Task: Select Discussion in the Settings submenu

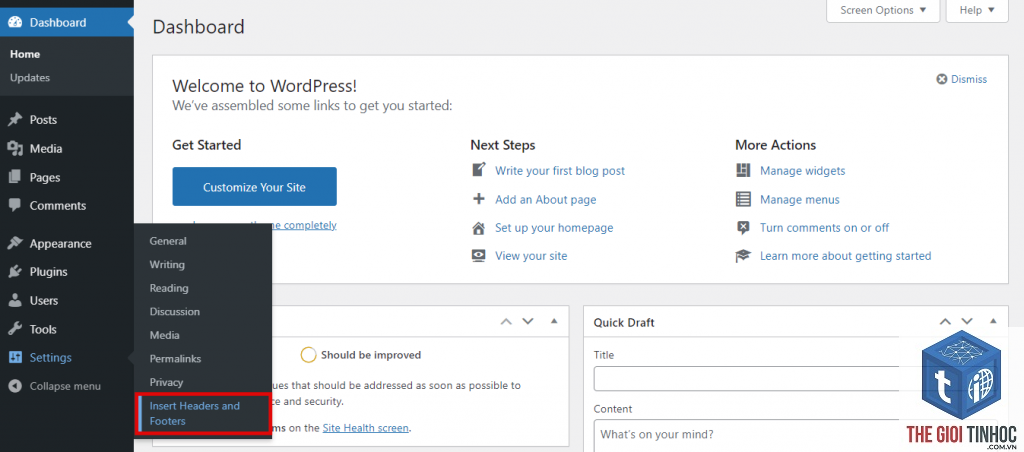Action: point(174,312)
